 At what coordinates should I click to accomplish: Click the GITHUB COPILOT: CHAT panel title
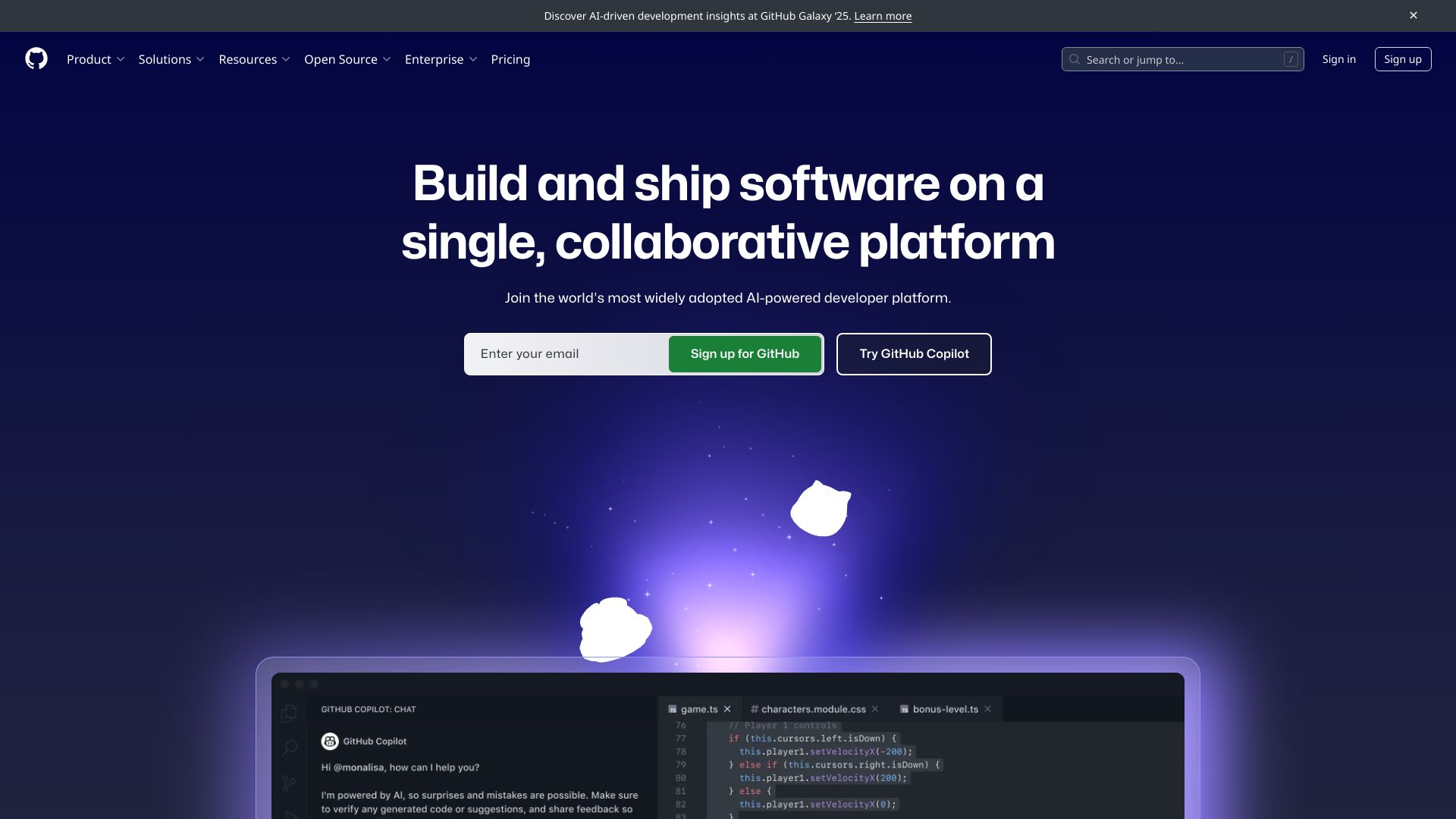(369, 709)
